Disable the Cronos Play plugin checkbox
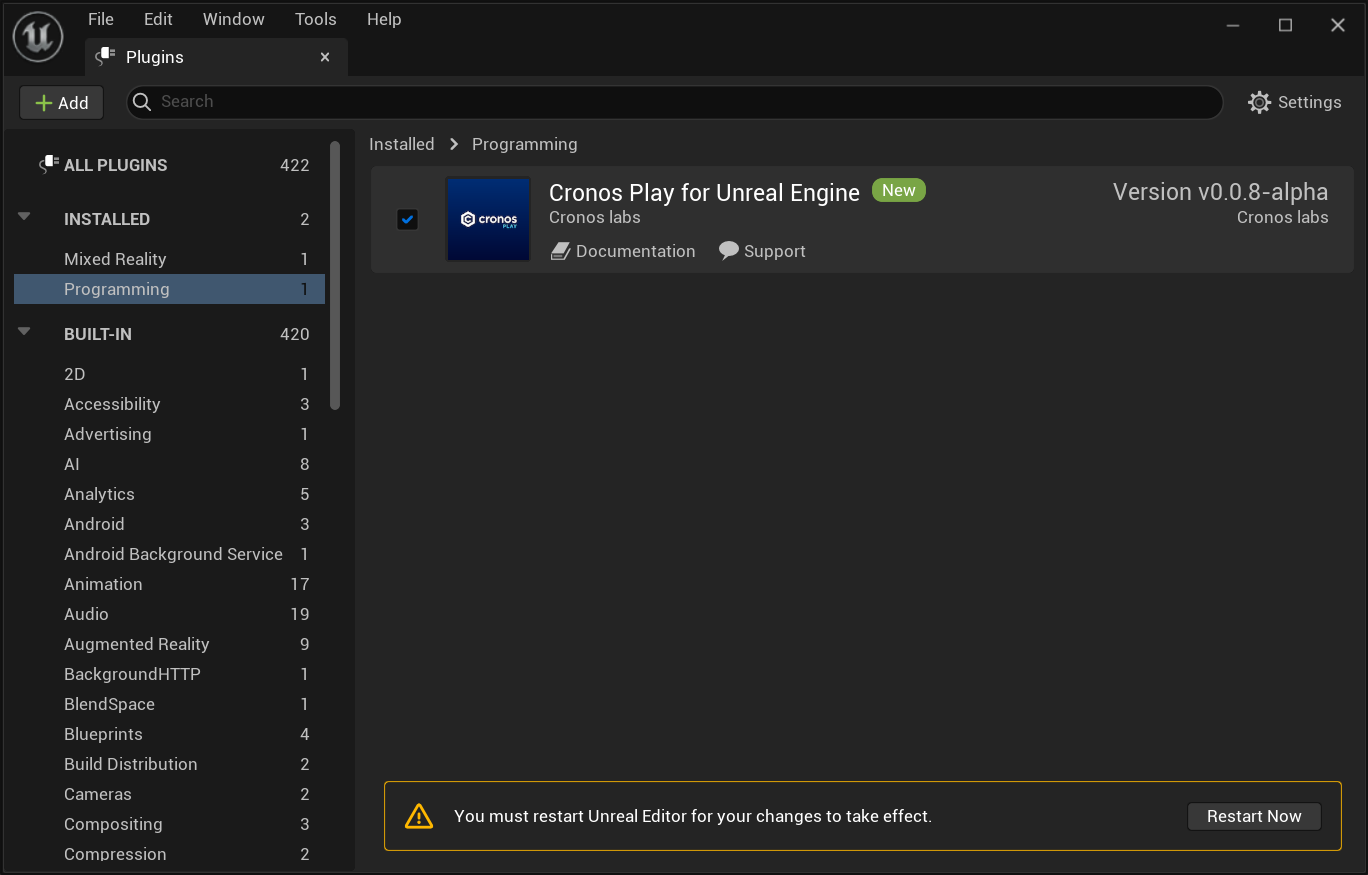Image resolution: width=1368 pixels, height=875 pixels. point(407,219)
